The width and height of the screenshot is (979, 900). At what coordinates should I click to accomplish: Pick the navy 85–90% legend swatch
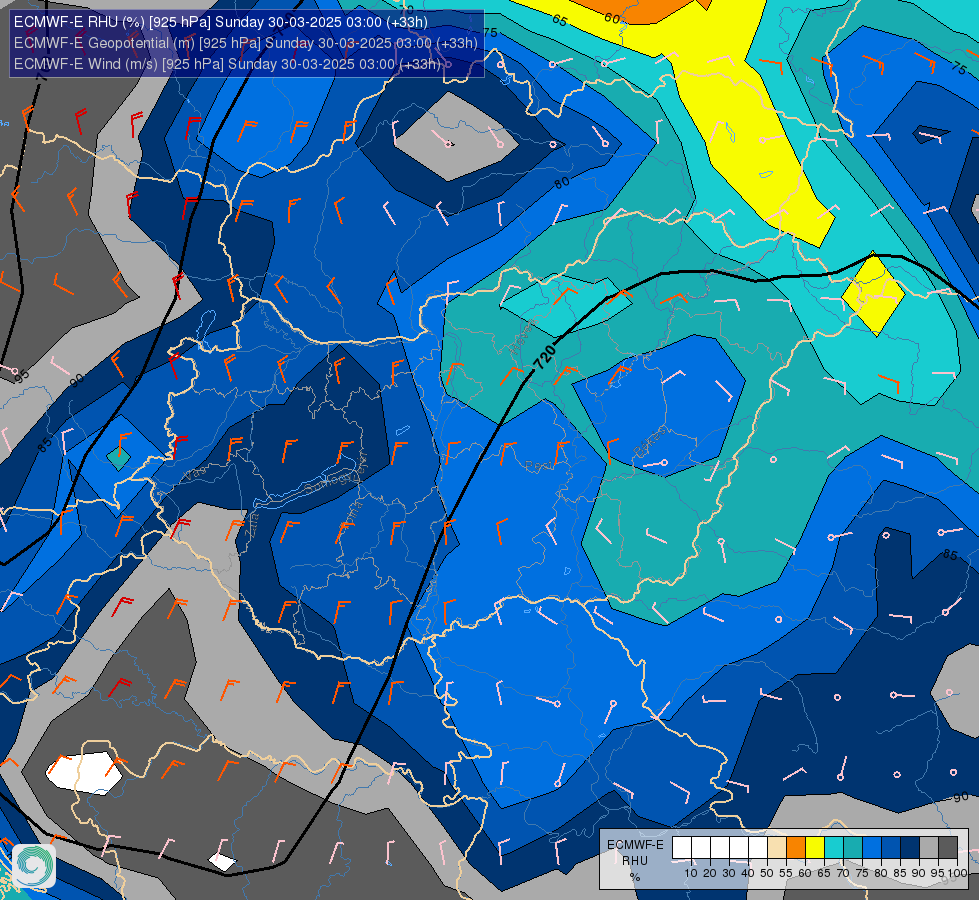[x=910, y=848]
